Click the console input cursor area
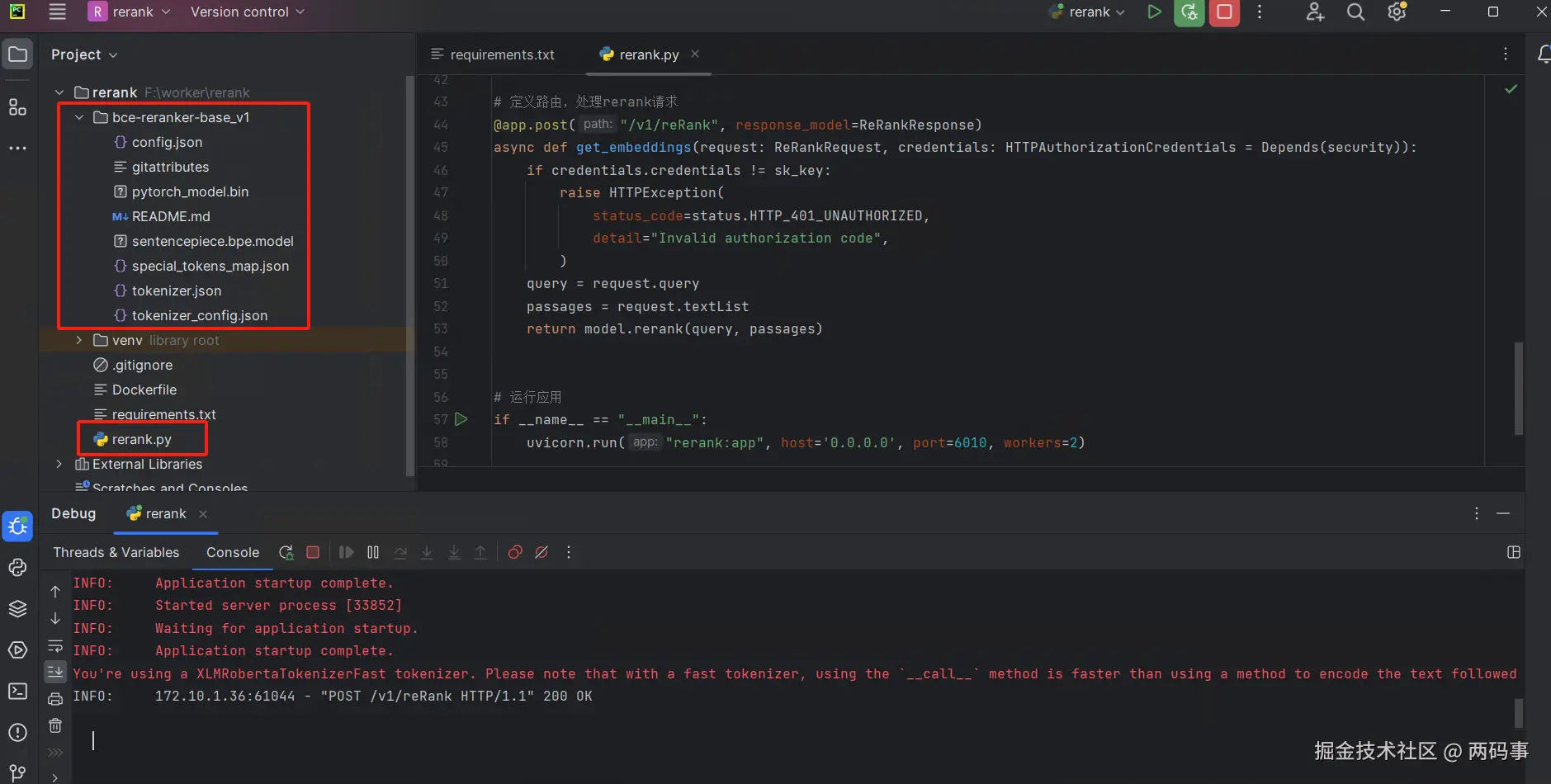1551x784 pixels. coord(93,740)
